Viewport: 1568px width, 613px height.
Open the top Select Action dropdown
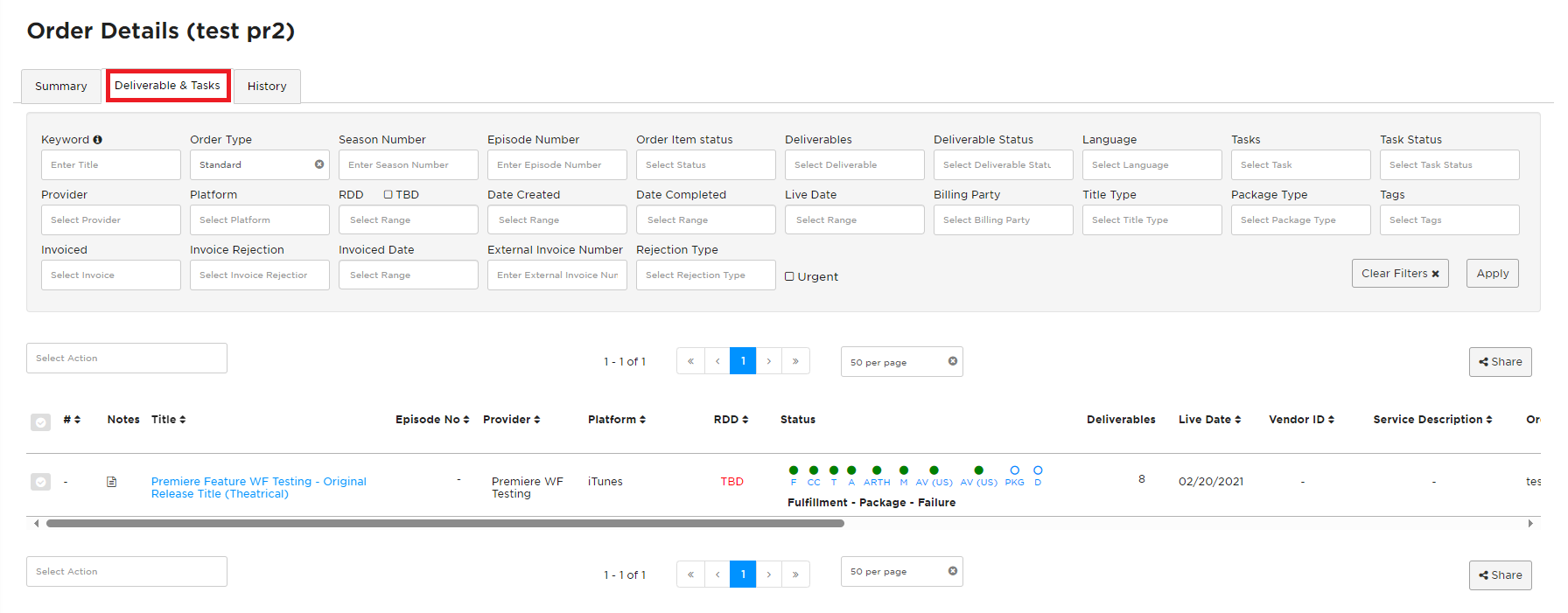coord(127,358)
